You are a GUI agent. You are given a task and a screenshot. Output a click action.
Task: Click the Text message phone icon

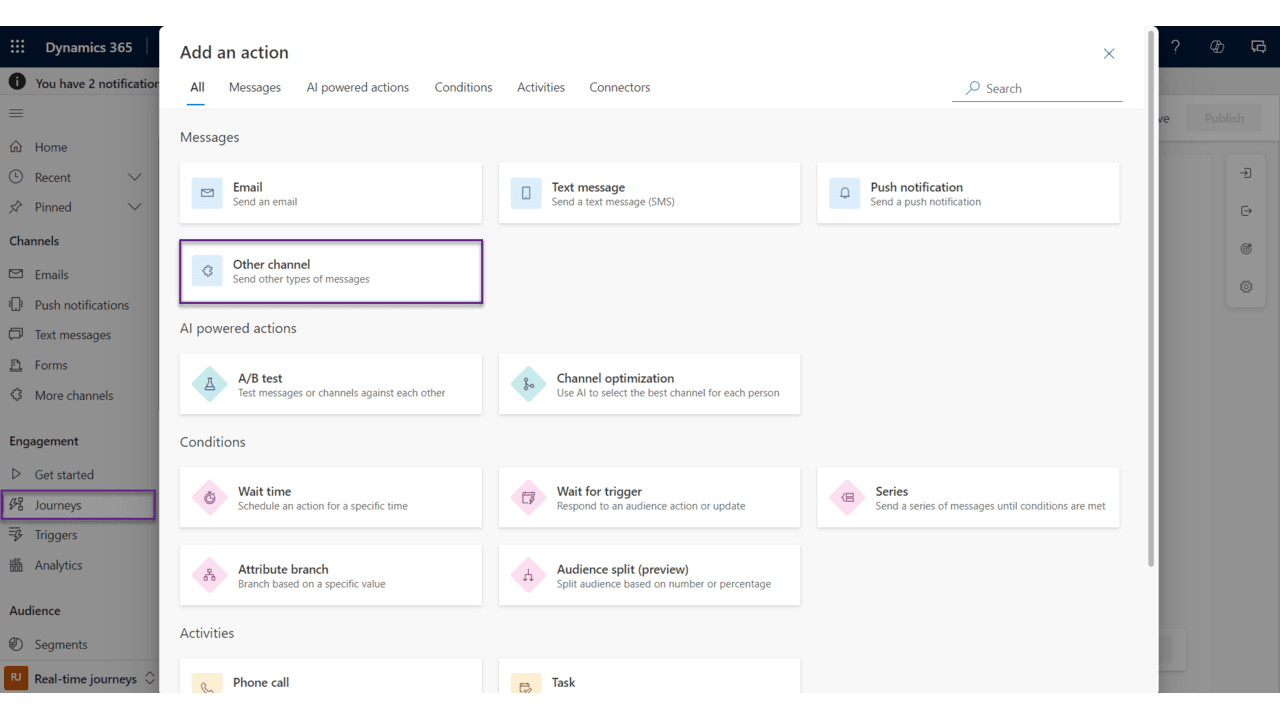pyautogui.click(x=526, y=193)
